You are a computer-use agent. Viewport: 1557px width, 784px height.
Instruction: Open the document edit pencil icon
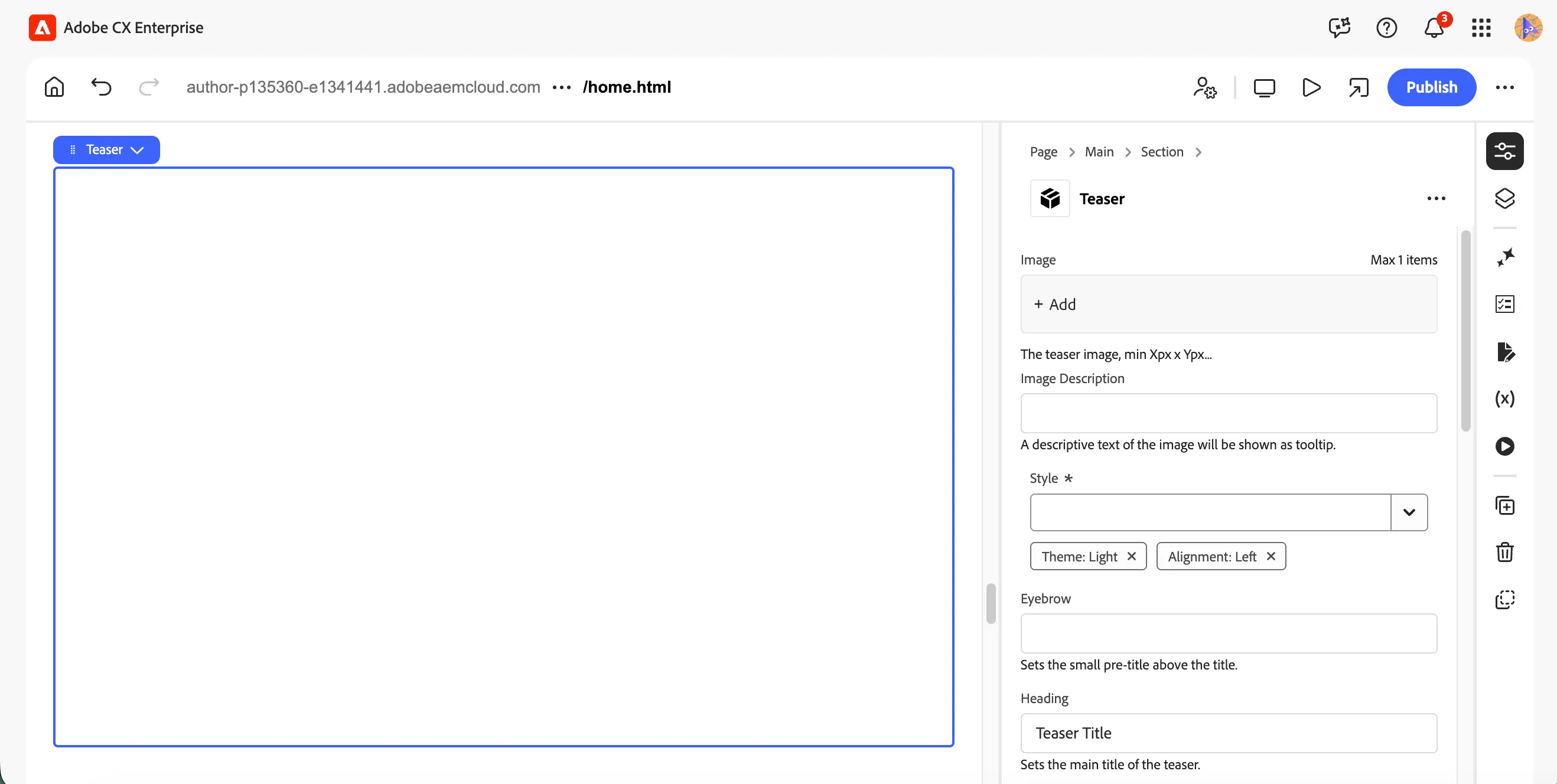(x=1504, y=351)
